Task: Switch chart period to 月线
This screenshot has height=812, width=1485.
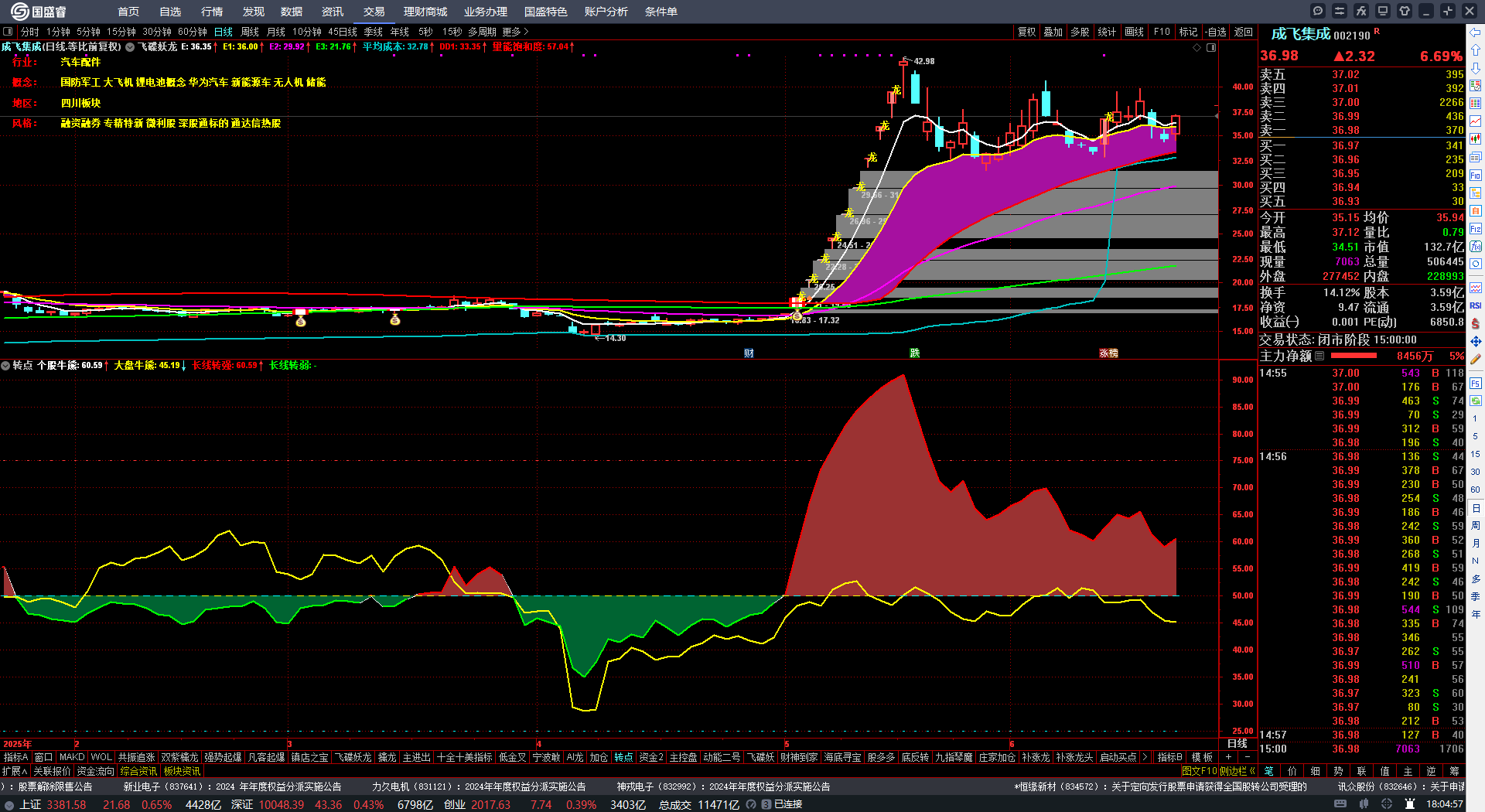Action: (x=276, y=32)
